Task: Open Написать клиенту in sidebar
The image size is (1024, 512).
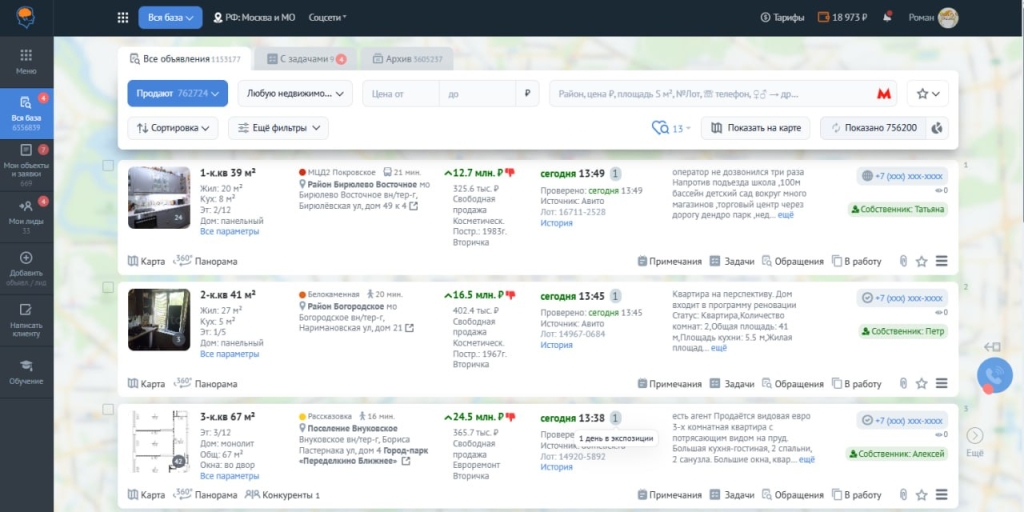Action: coord(26,319)
